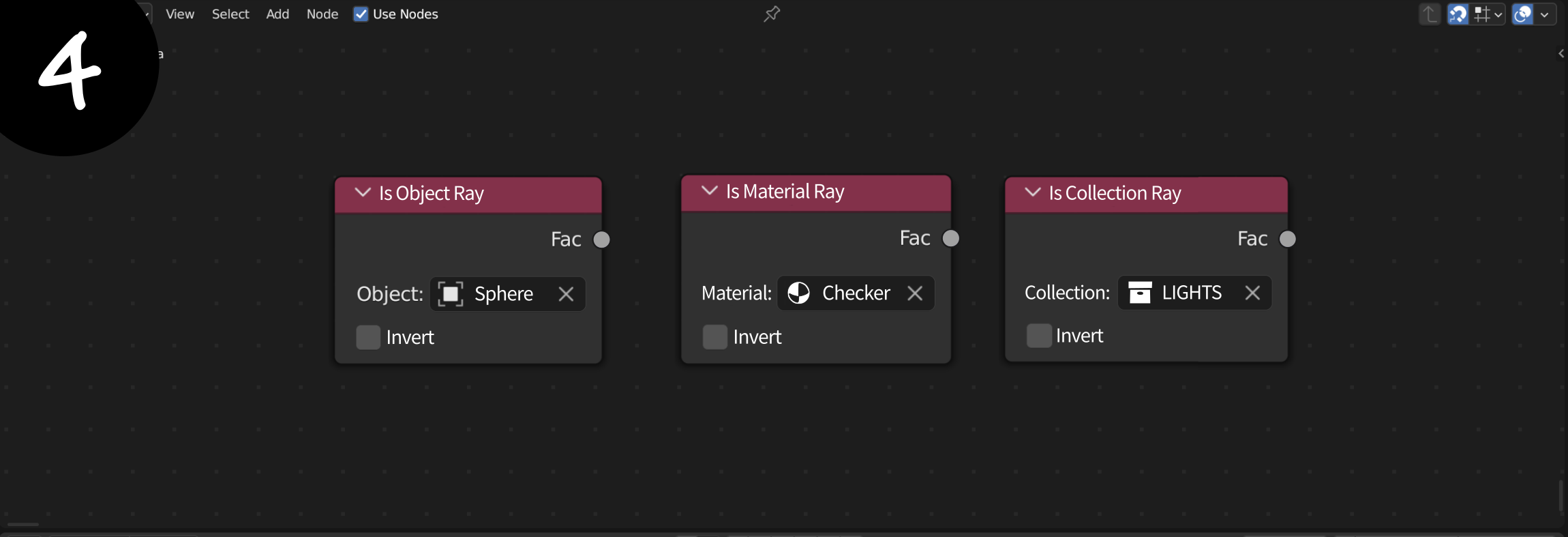
Task: Collapse the Is Collection Ray node
Action: click(1033, 192)
